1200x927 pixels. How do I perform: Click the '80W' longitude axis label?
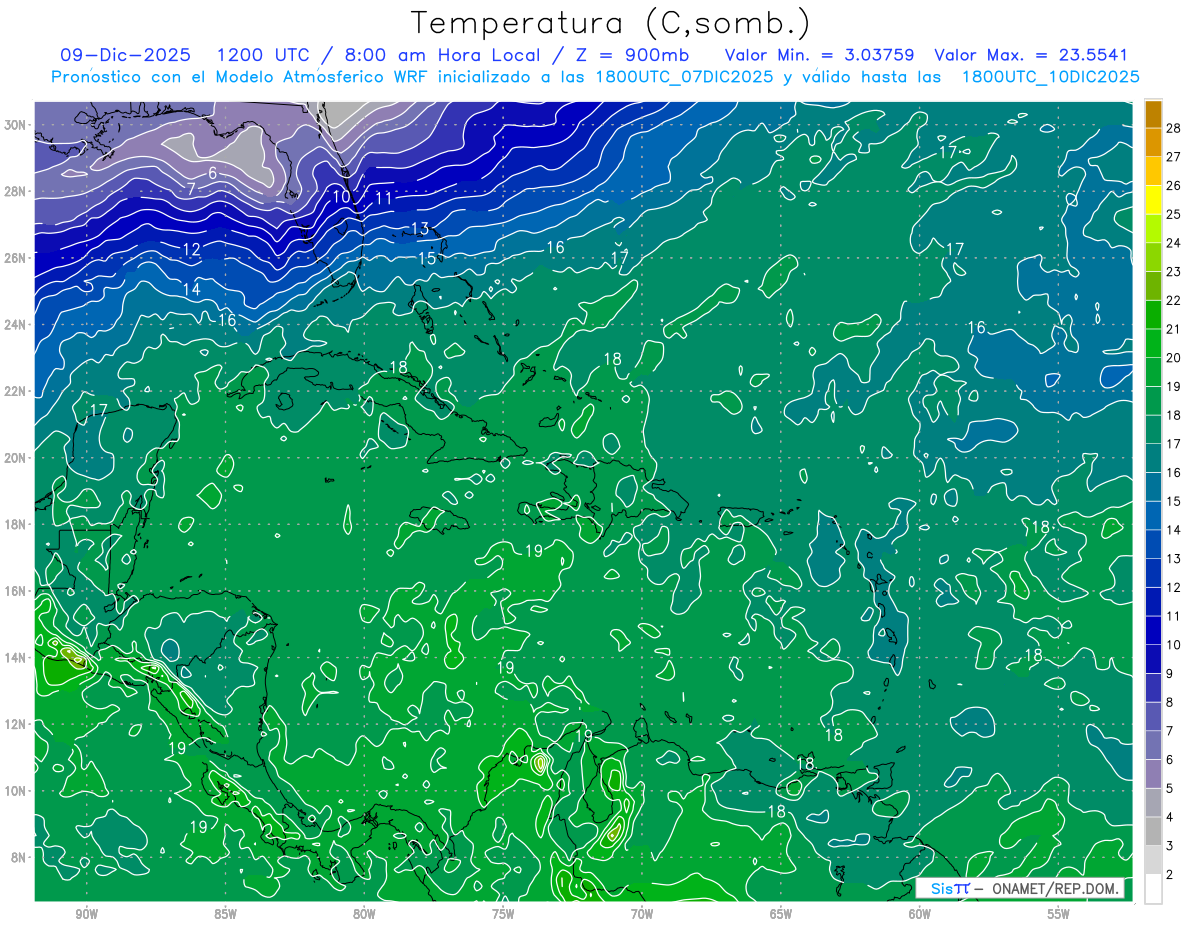pos(364,915)
